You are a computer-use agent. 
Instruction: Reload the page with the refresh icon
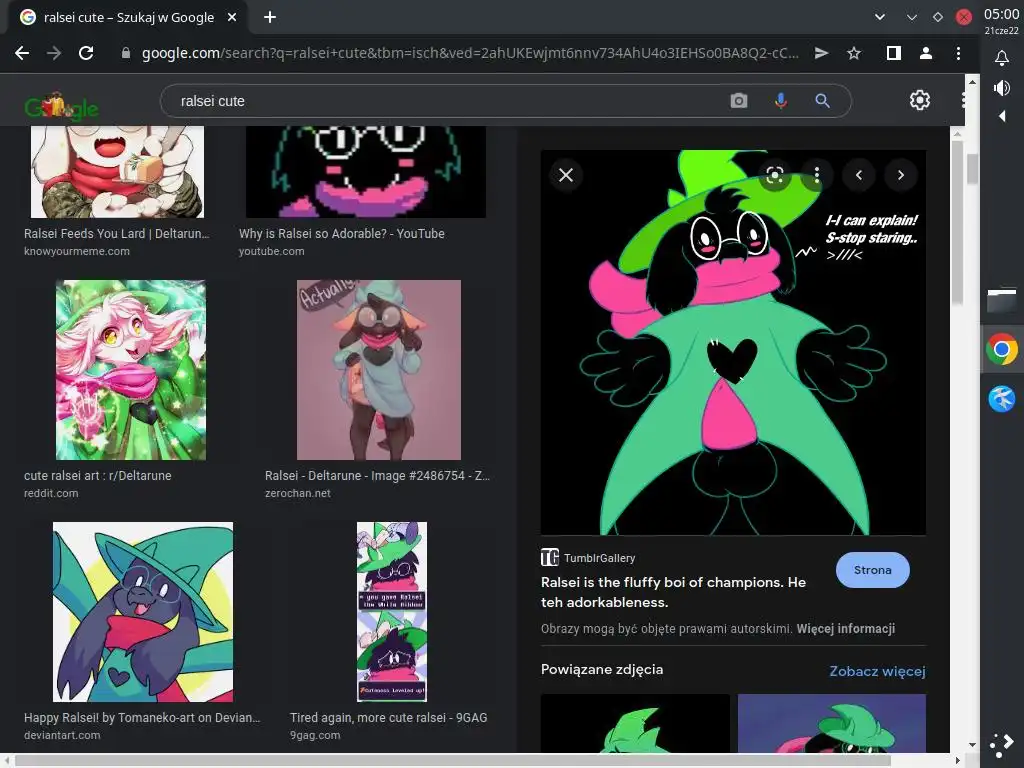[x=86, y=54]
